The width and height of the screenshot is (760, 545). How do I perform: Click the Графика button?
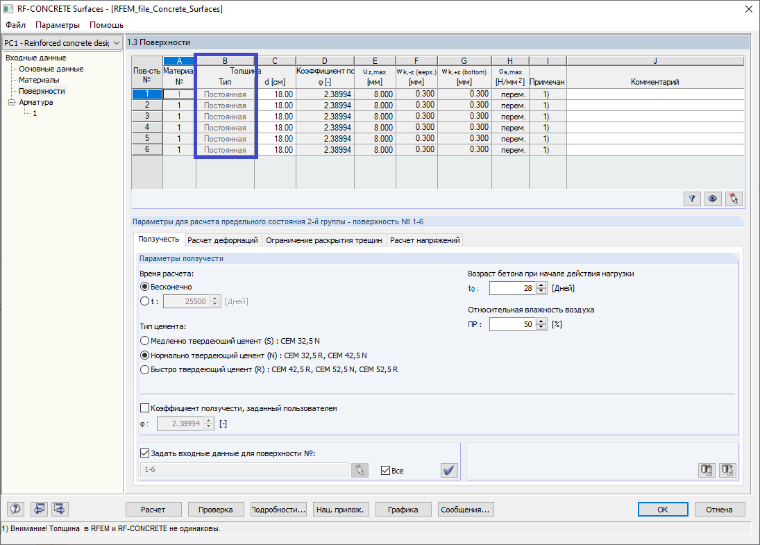[x=403, y=510]
